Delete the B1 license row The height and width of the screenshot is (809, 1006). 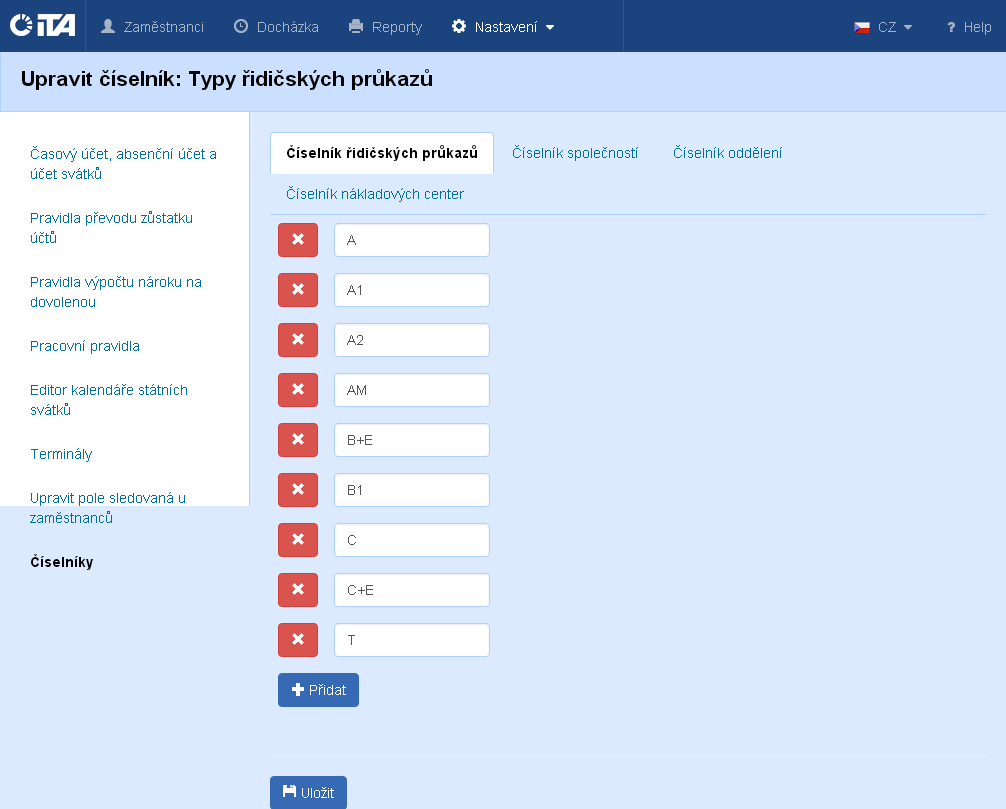tap(297, 490)
